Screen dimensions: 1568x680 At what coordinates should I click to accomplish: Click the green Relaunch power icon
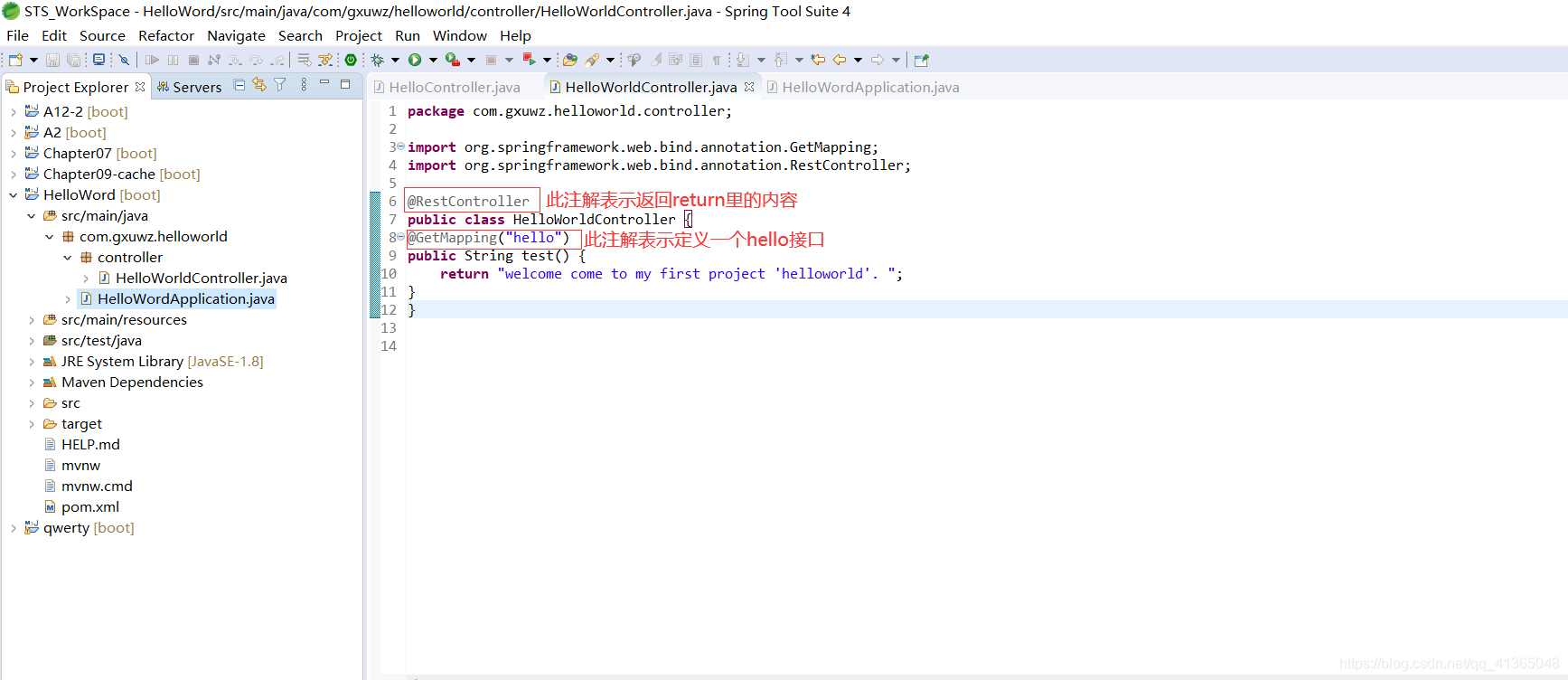[x=351, y=60]
